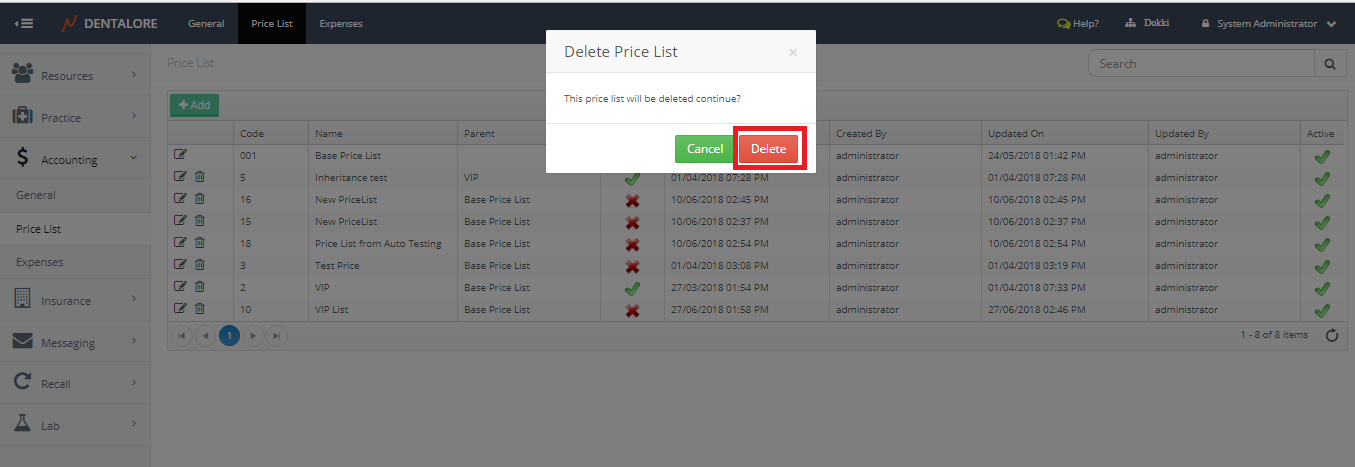This screenshot has width=1355, height=467.
Task: Click the Search input field
Action: (x=1200, y=64)
